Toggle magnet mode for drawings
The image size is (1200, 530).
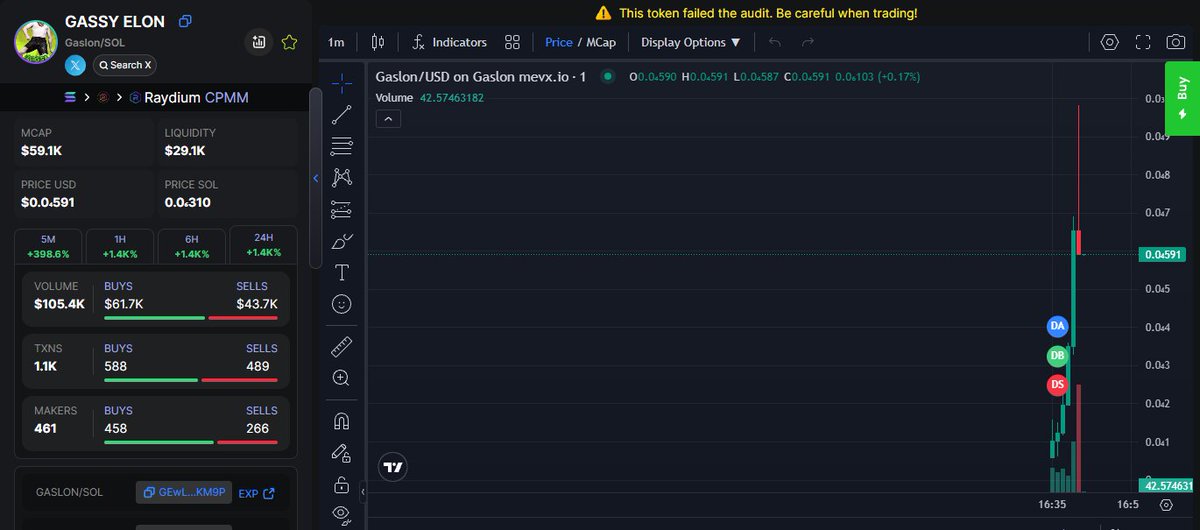pyautogui.click(x=341, y=421)
